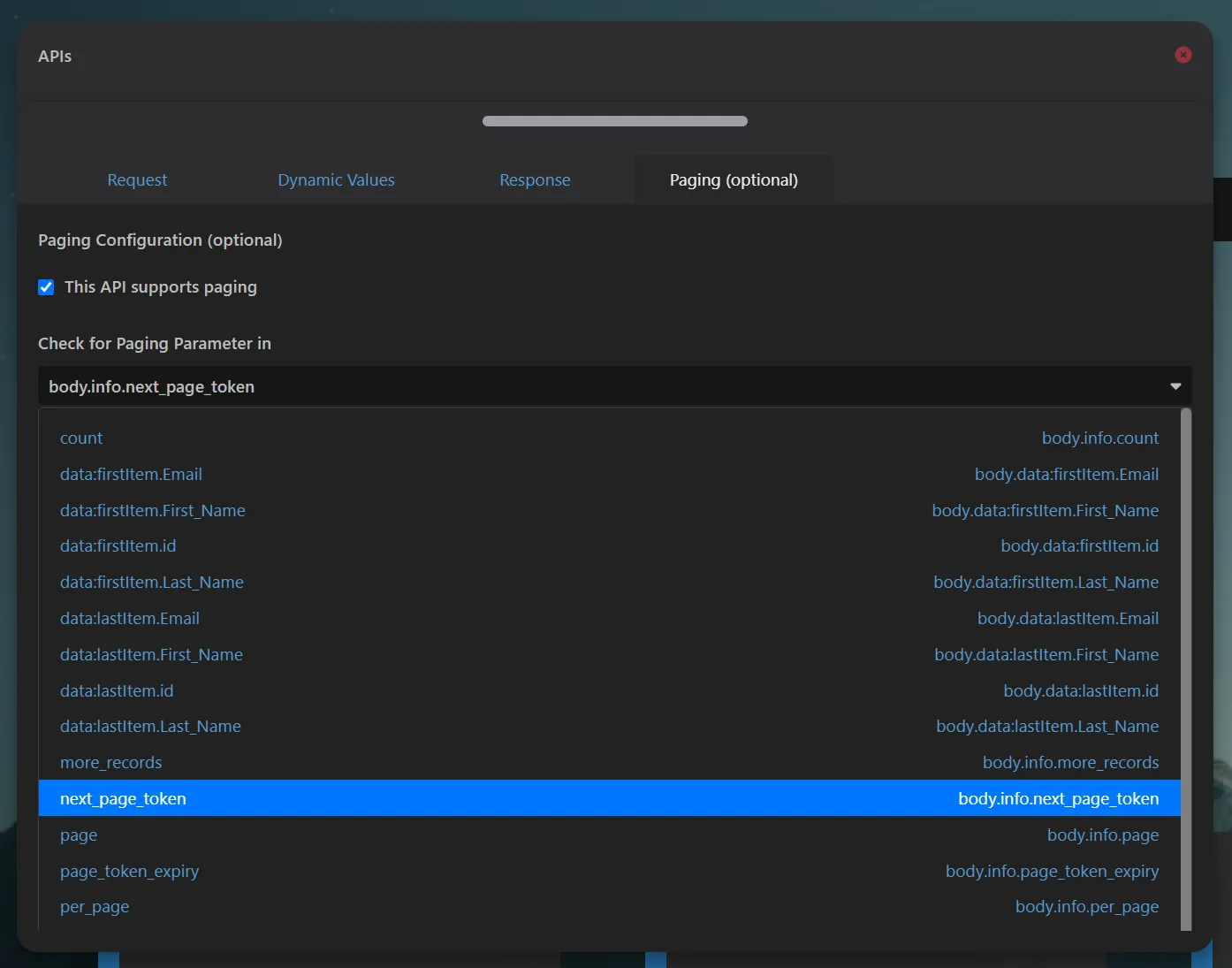1232x968 pixels.
Task: Go to the Response tab
Action: click(535, 179)
